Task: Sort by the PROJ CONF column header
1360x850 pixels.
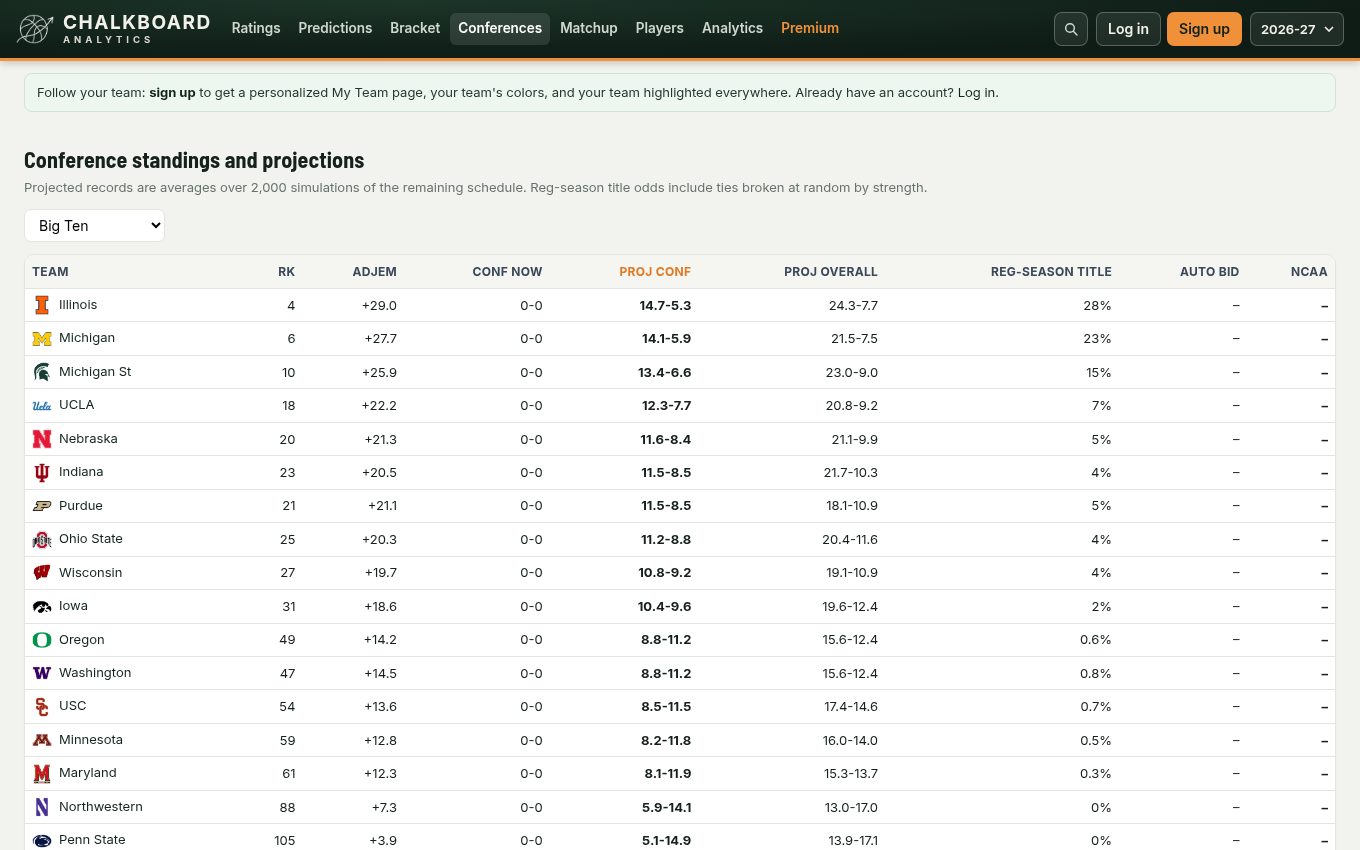Action: coord(655,272)
